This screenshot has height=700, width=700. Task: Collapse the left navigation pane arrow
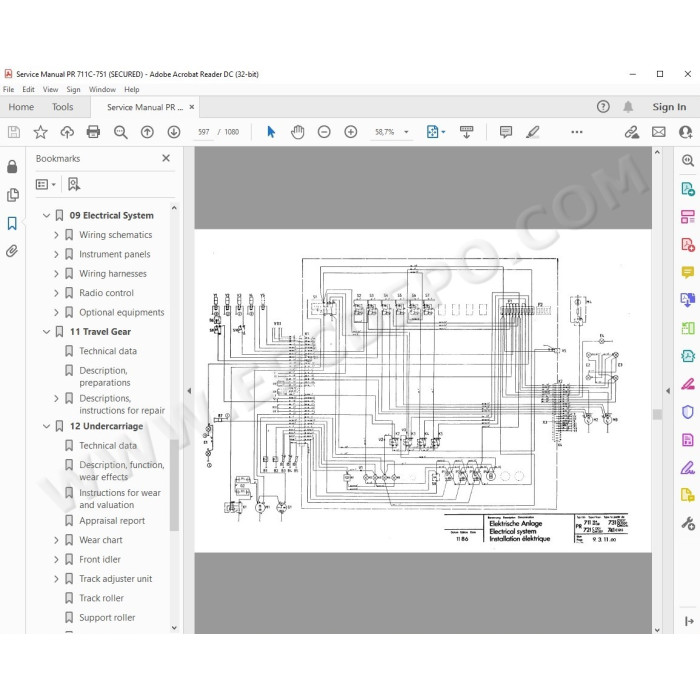click(189, 391)
